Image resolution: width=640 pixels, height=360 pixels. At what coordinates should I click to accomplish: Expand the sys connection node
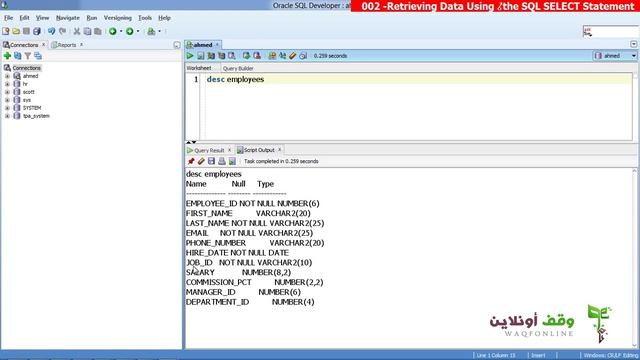pyautogui.click(x=7, y=100)
